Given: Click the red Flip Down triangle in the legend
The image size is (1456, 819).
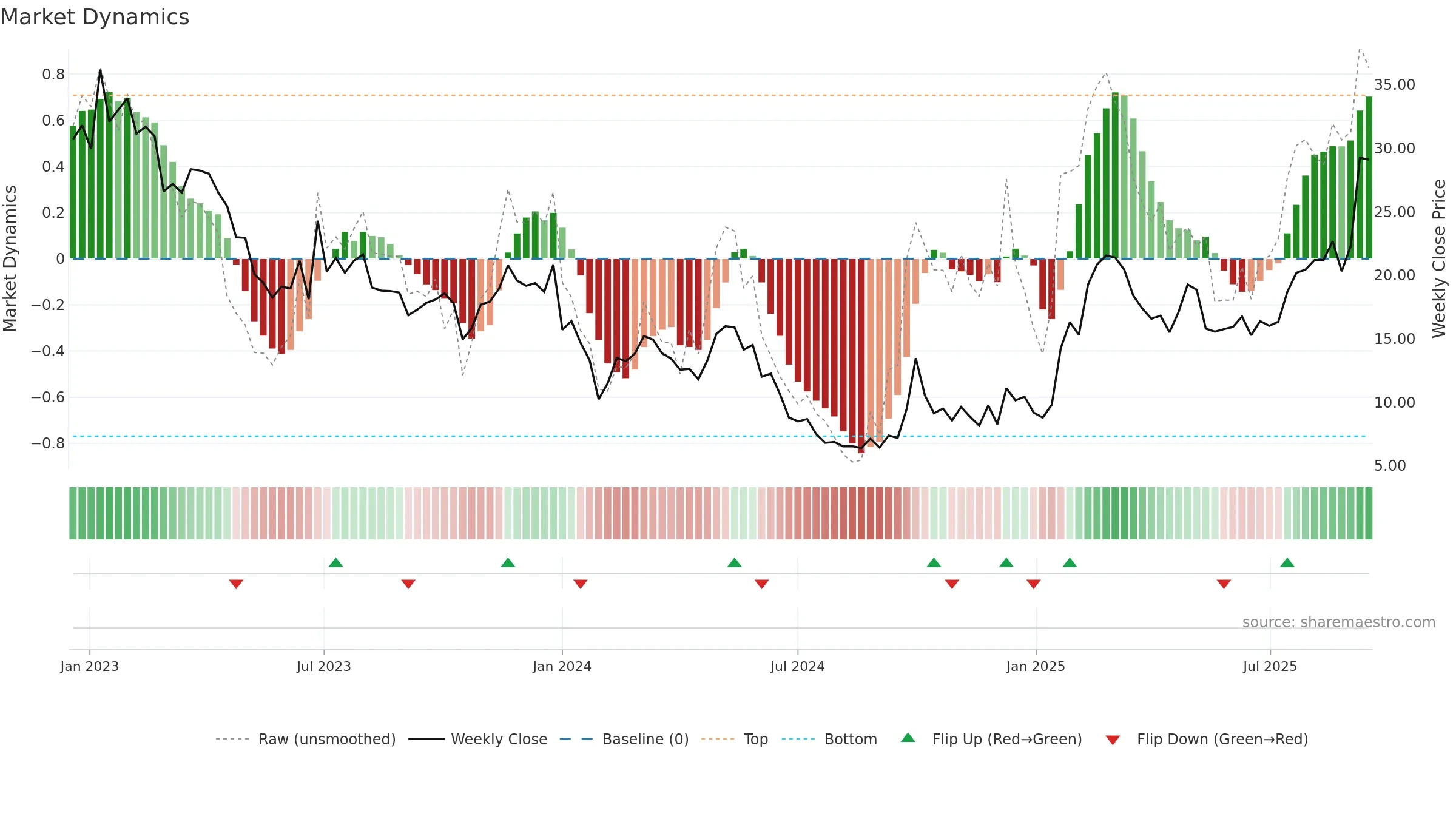Looking at the screenshot, I should [x=1113, y=740].
